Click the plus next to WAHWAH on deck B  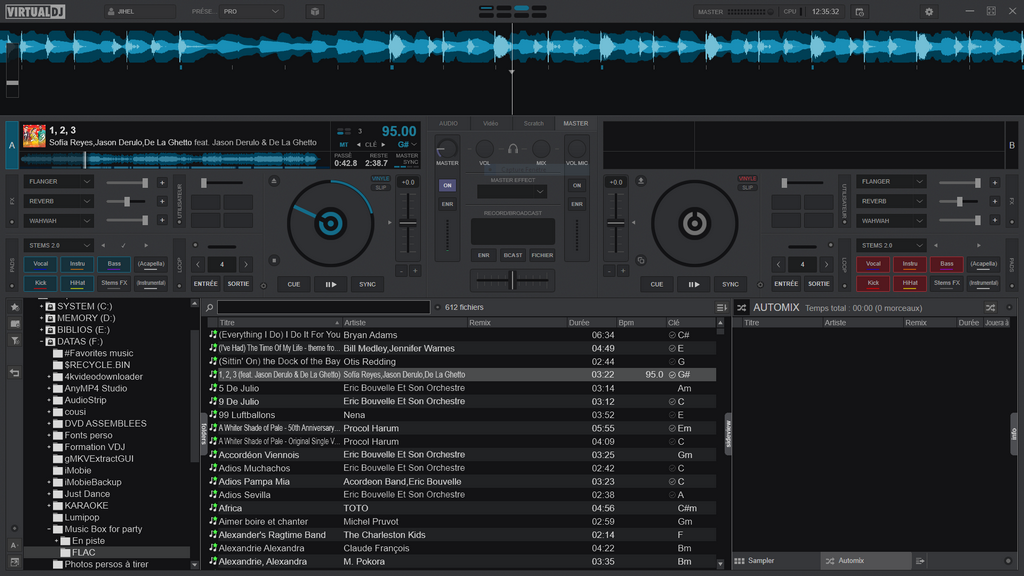click(x=995, y=220)
